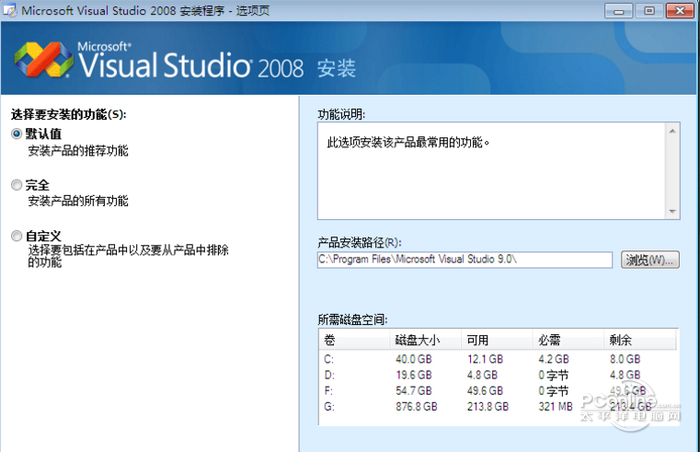This screenshot has width=700, height=452.
Task: Select the G: volume row
Action: pos(499,406)
